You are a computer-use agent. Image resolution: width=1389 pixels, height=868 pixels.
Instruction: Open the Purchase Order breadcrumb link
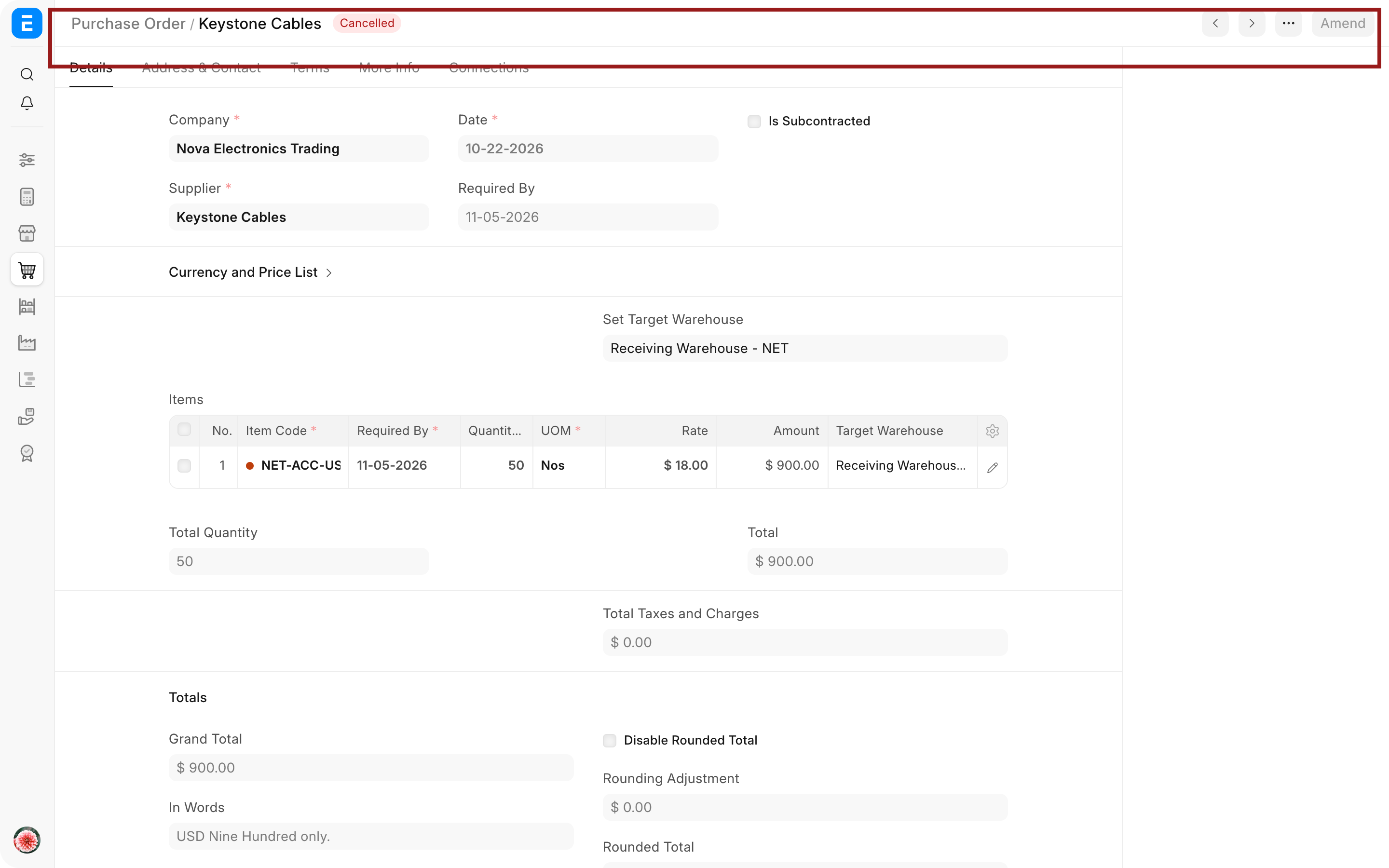[x=128, y=24]
